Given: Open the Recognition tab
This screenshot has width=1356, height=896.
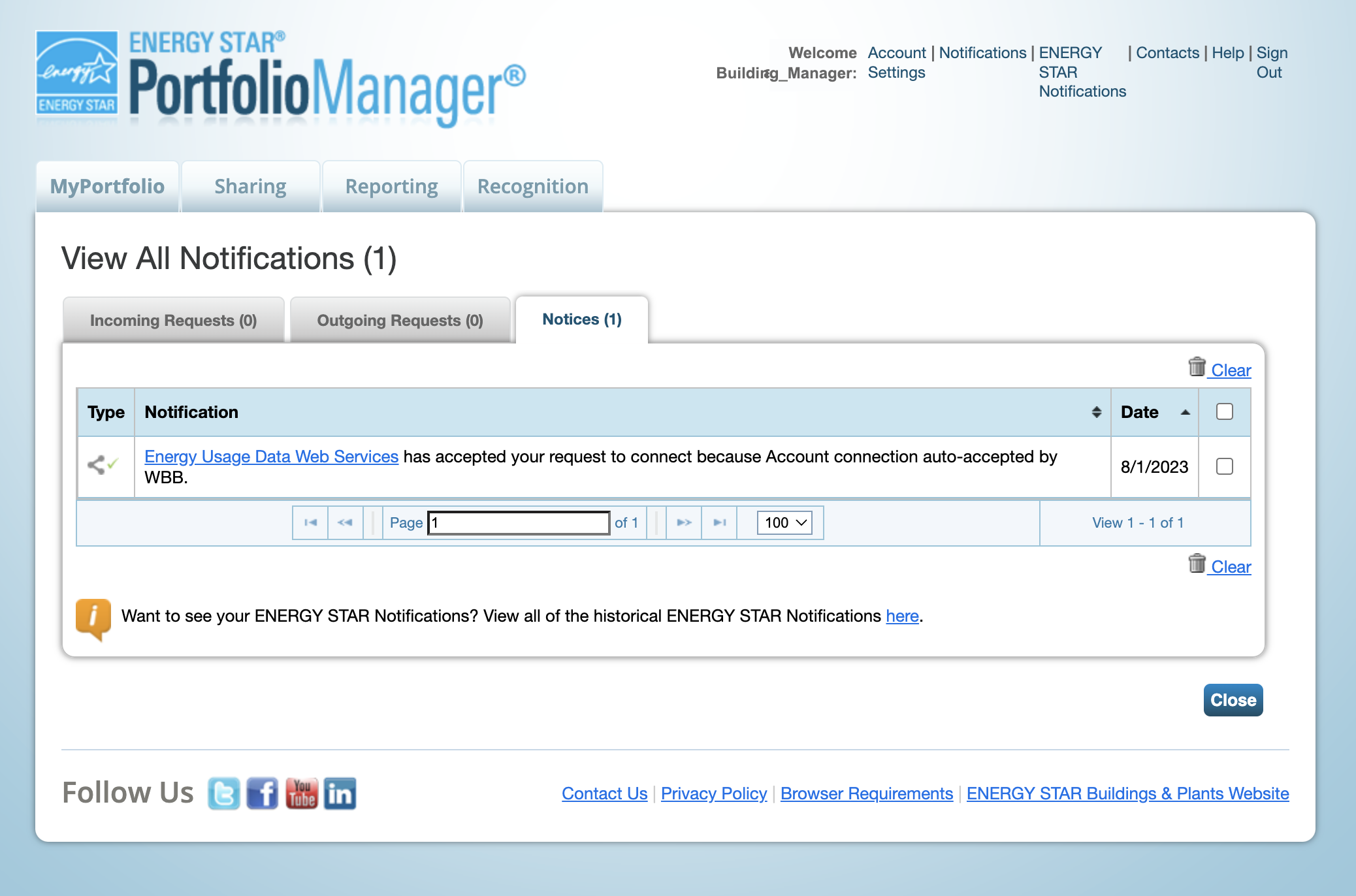Looking at the screenshot, I should [533, 187].
